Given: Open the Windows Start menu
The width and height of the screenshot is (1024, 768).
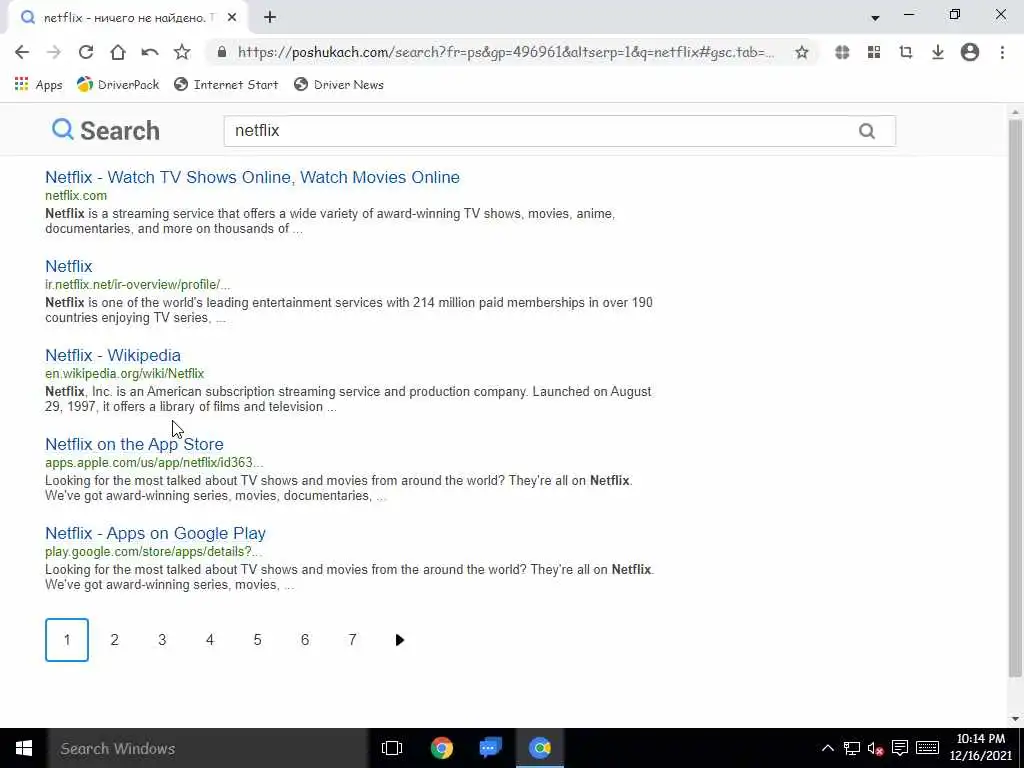Looking at the screenshot, I should [x=24, y=748].
